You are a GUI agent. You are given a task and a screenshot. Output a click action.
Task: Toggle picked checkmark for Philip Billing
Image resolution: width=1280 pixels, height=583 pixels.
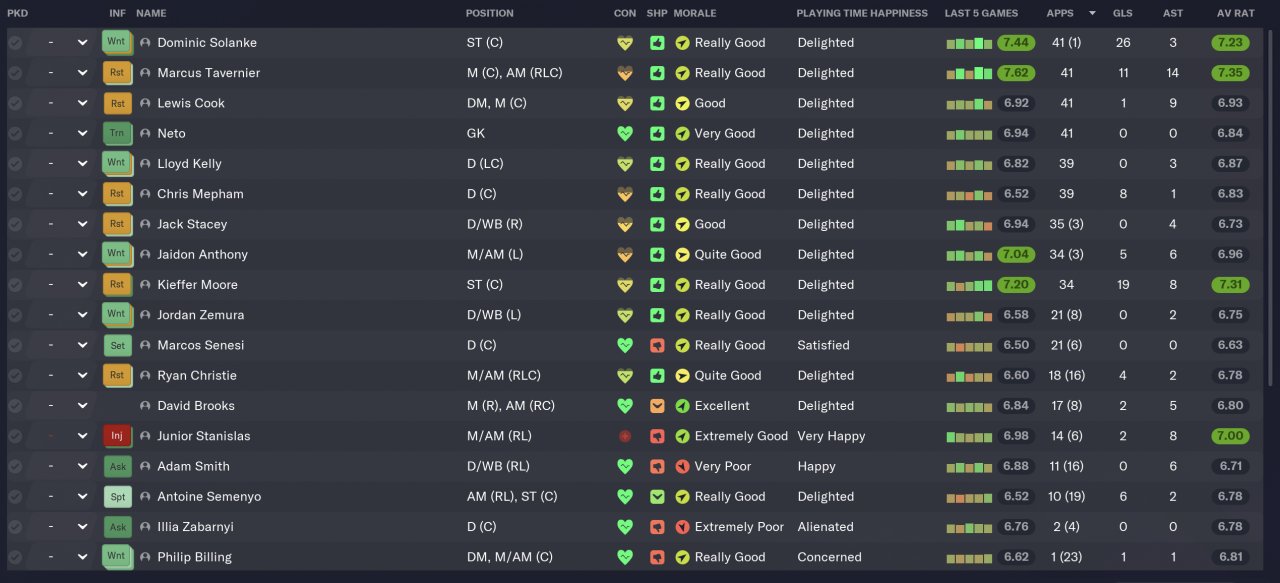click(15, 557)
